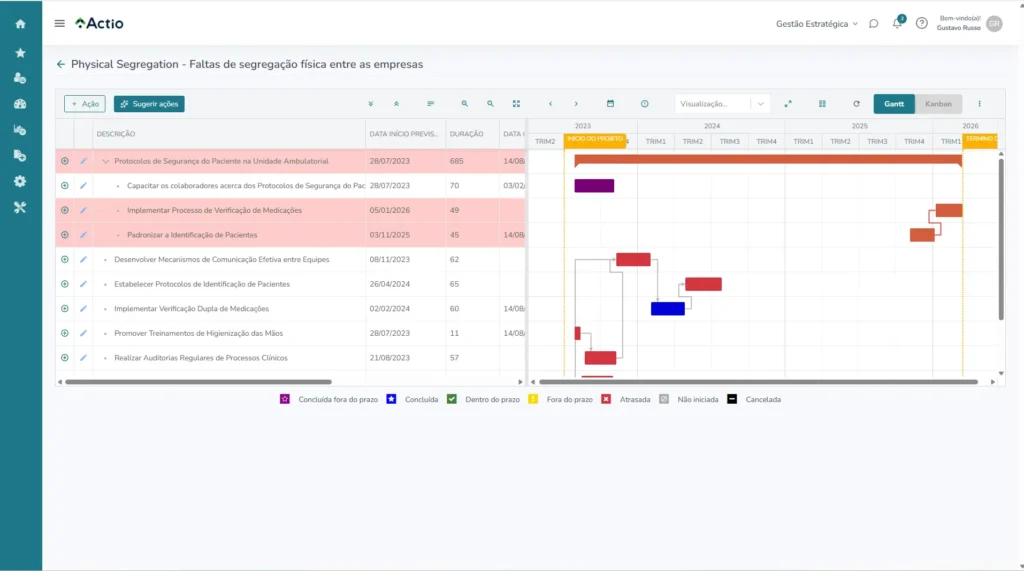The image size is (1024, 571).
Task: Click the purple 'Capacitar os colaboradores' Gantt bar
Action: point(594,186)
